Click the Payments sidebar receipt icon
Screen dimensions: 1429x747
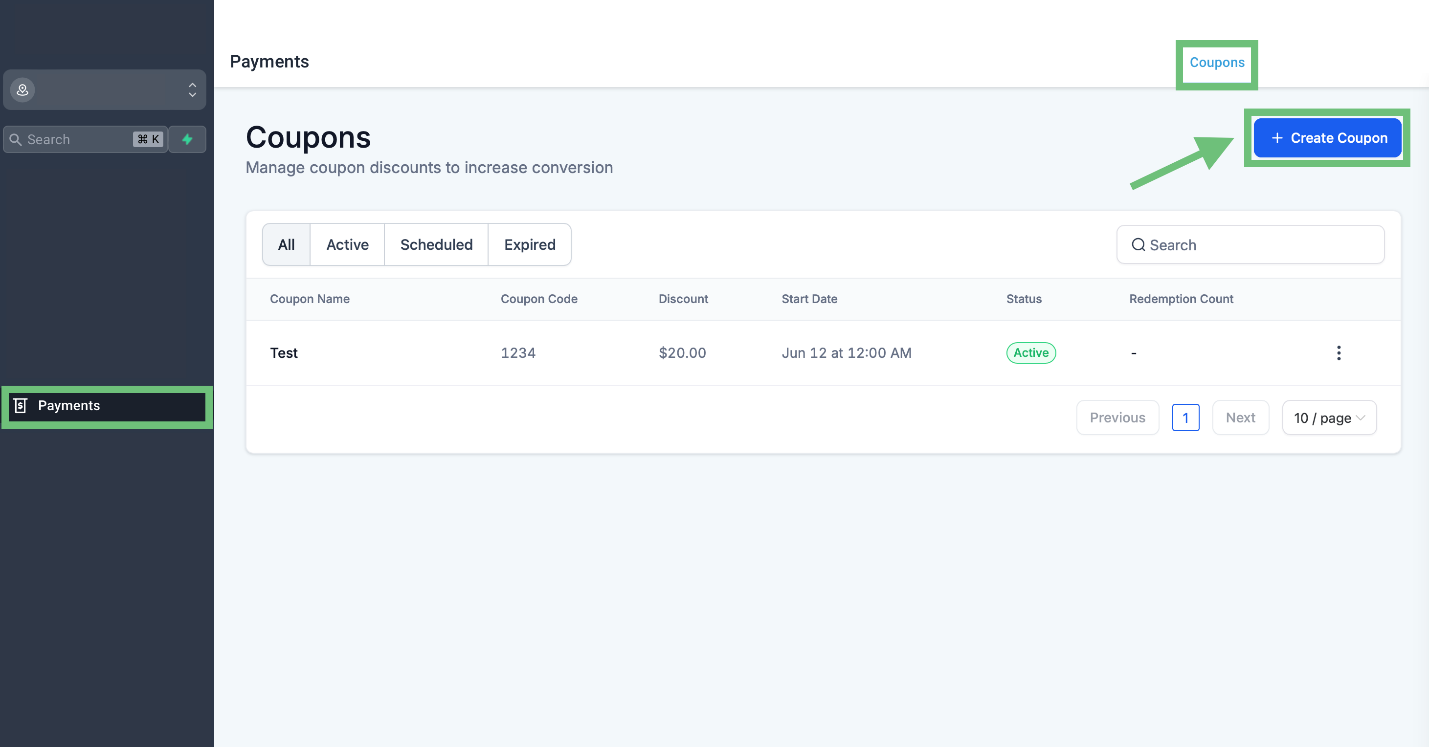19,406
